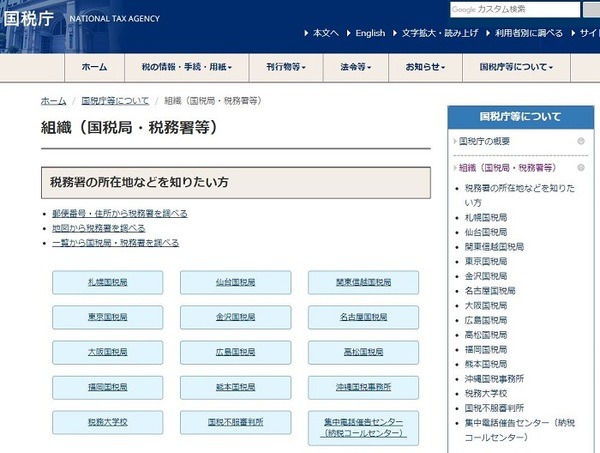
Task: Open 地図から税務署を調べる link
Action: point(99,228)
